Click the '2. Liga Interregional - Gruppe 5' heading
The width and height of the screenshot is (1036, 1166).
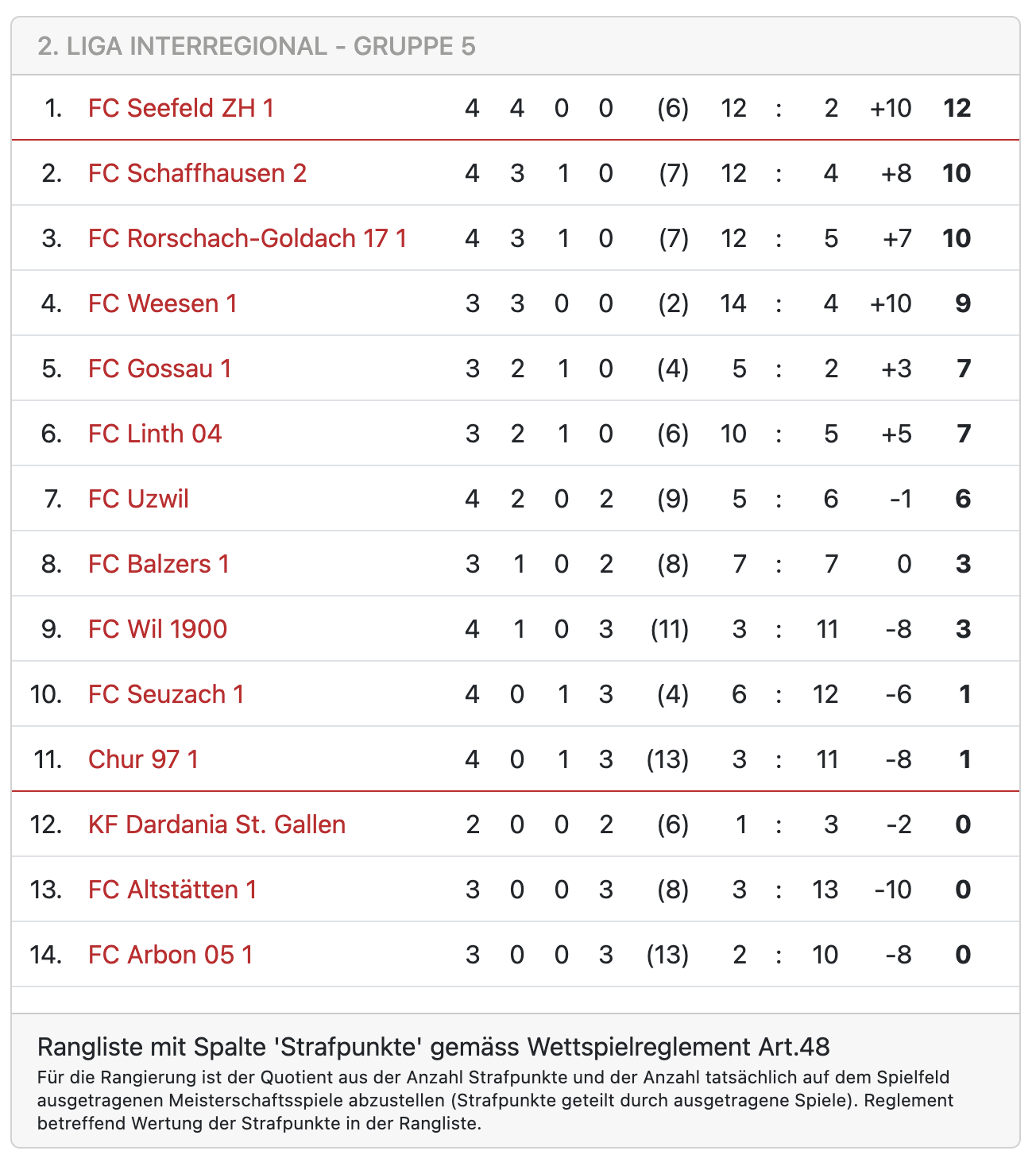(x=257, y=46)
